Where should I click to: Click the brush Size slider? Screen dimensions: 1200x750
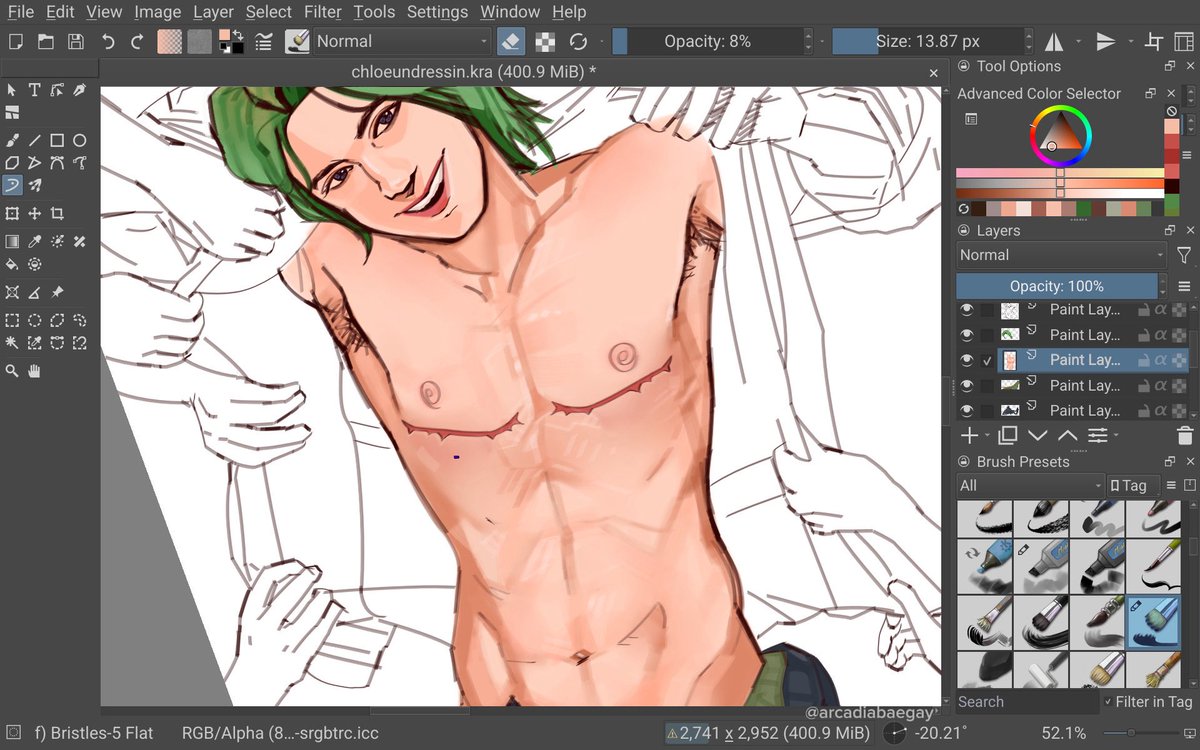coord(927,41)
